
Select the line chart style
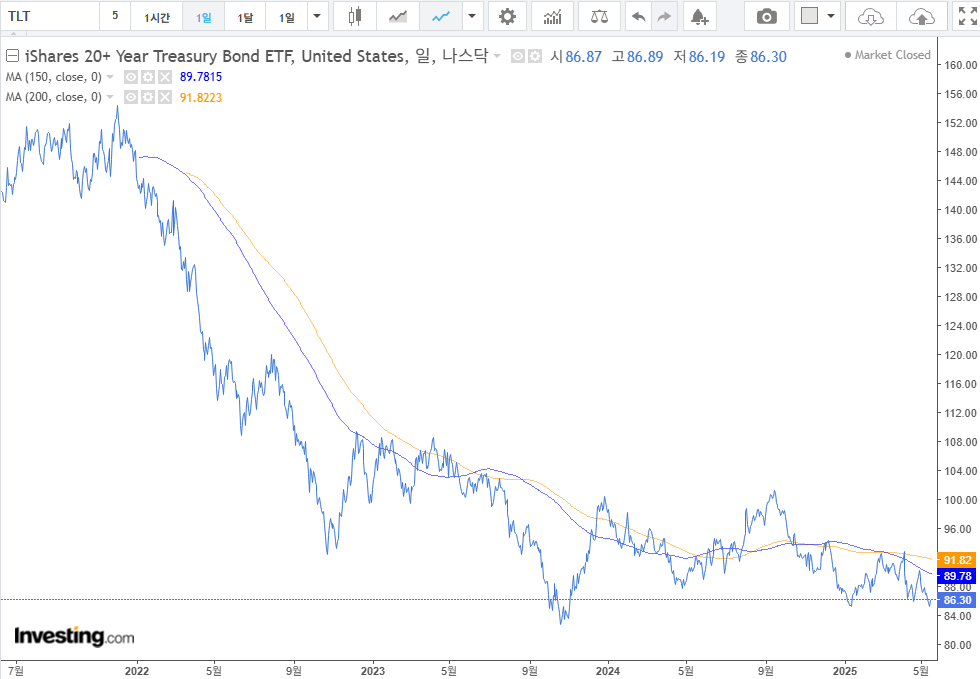(x=441, y=16)
